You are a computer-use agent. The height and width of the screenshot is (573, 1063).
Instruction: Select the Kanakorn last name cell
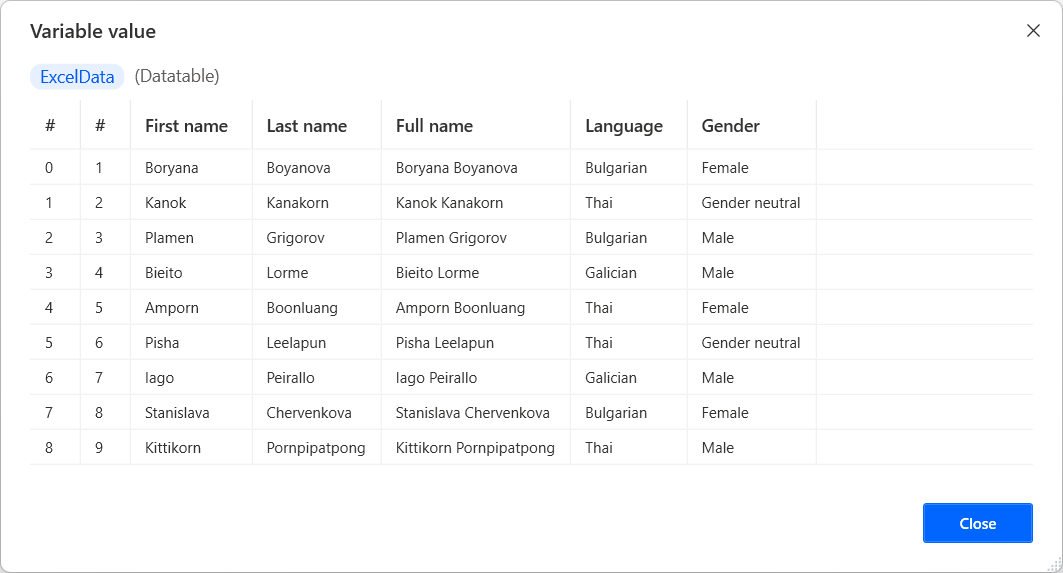tap(297, 203)
